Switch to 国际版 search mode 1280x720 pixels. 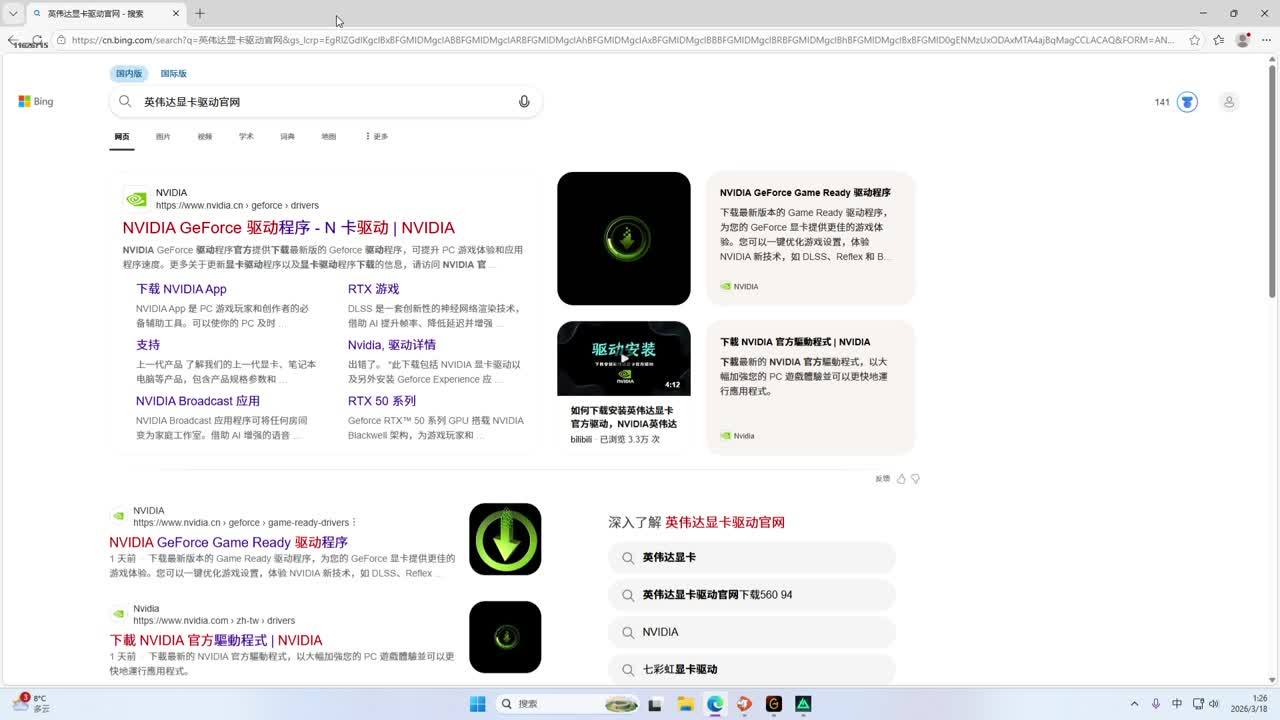(173, 74)
